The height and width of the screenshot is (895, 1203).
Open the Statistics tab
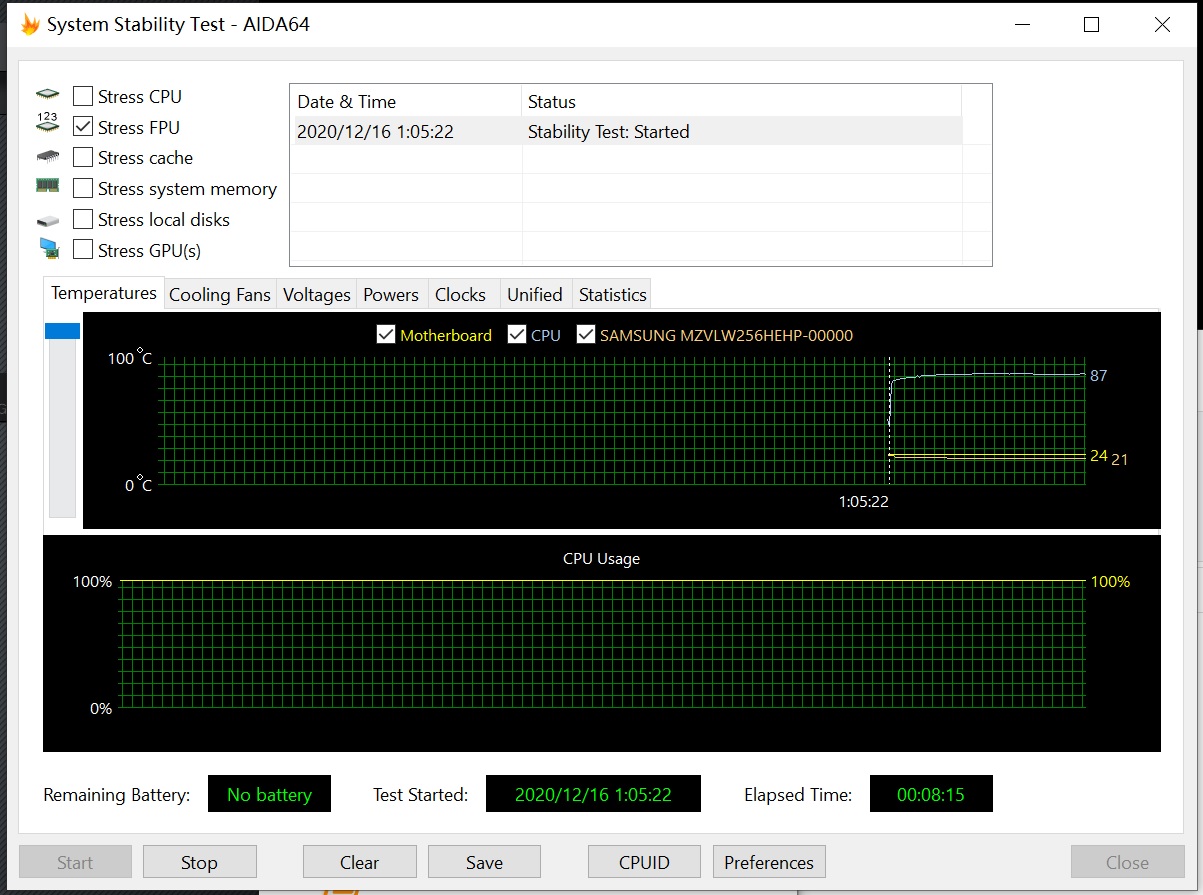tap(611, 294)
